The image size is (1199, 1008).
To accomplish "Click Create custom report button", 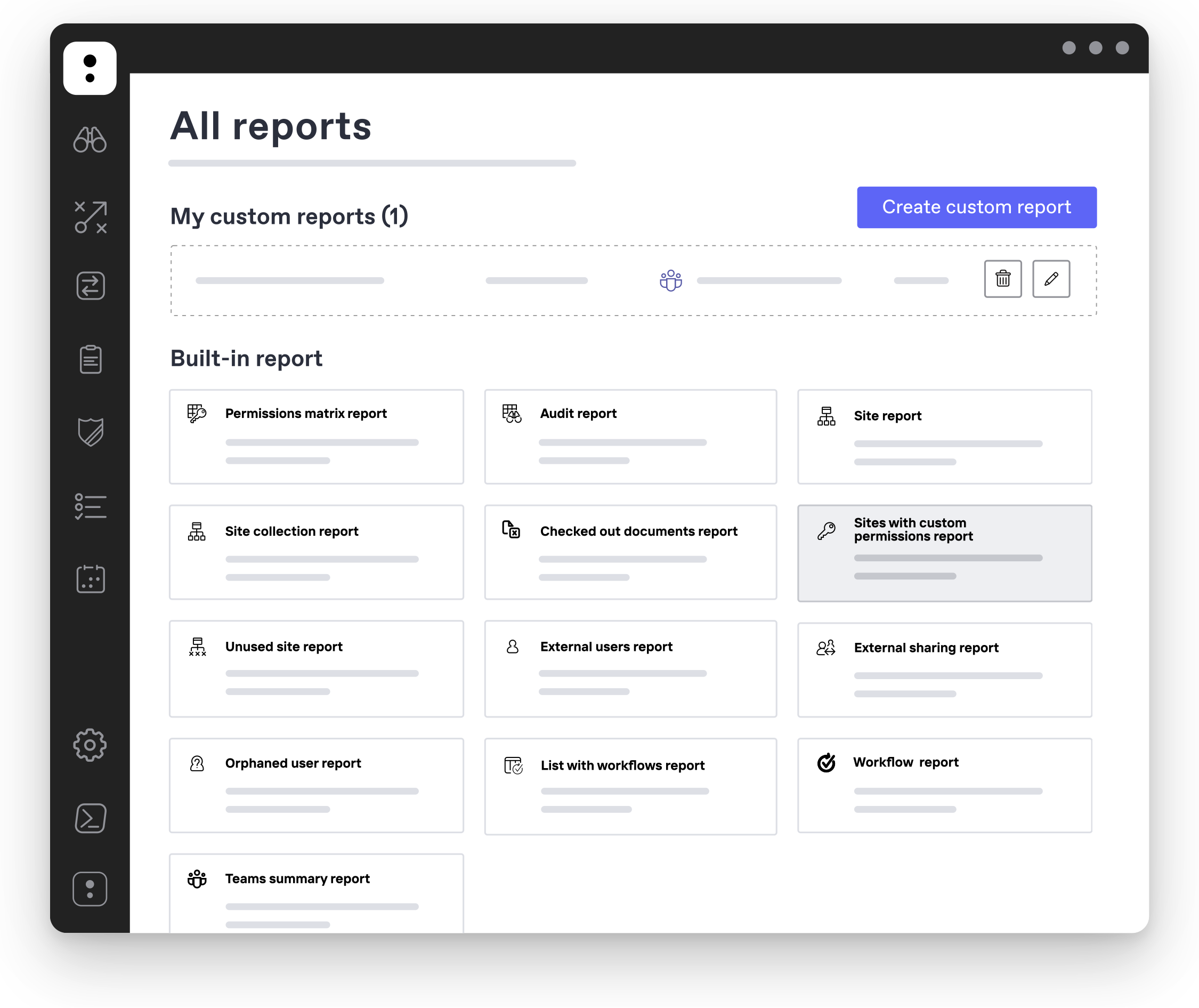I will [x=976, y=207].
